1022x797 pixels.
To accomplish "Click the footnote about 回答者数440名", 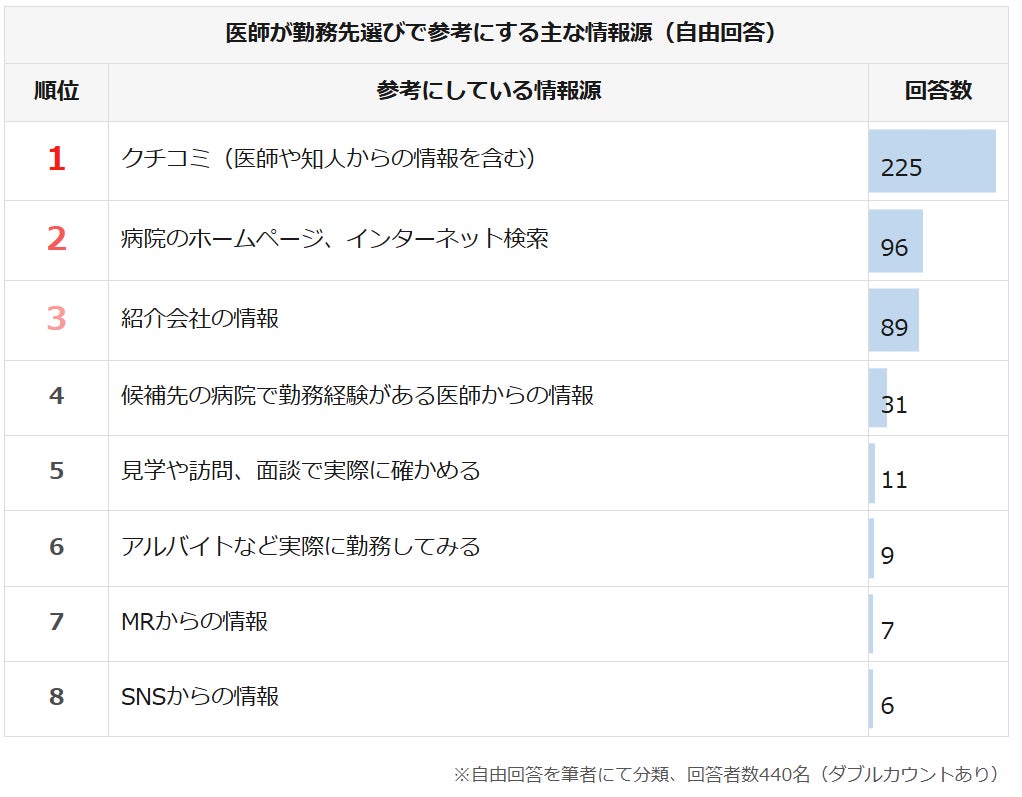I will click(726, 774).
